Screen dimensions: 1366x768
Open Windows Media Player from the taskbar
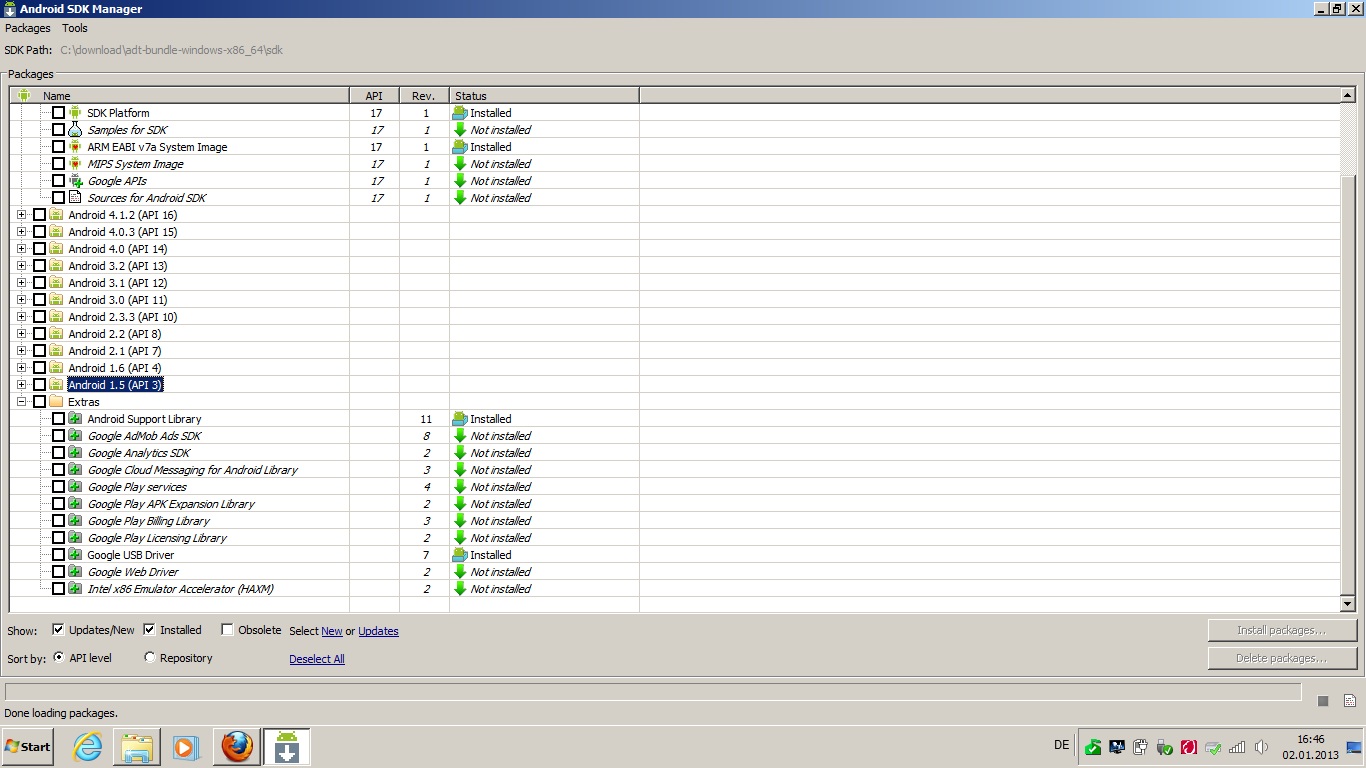[x=186, y=747]
